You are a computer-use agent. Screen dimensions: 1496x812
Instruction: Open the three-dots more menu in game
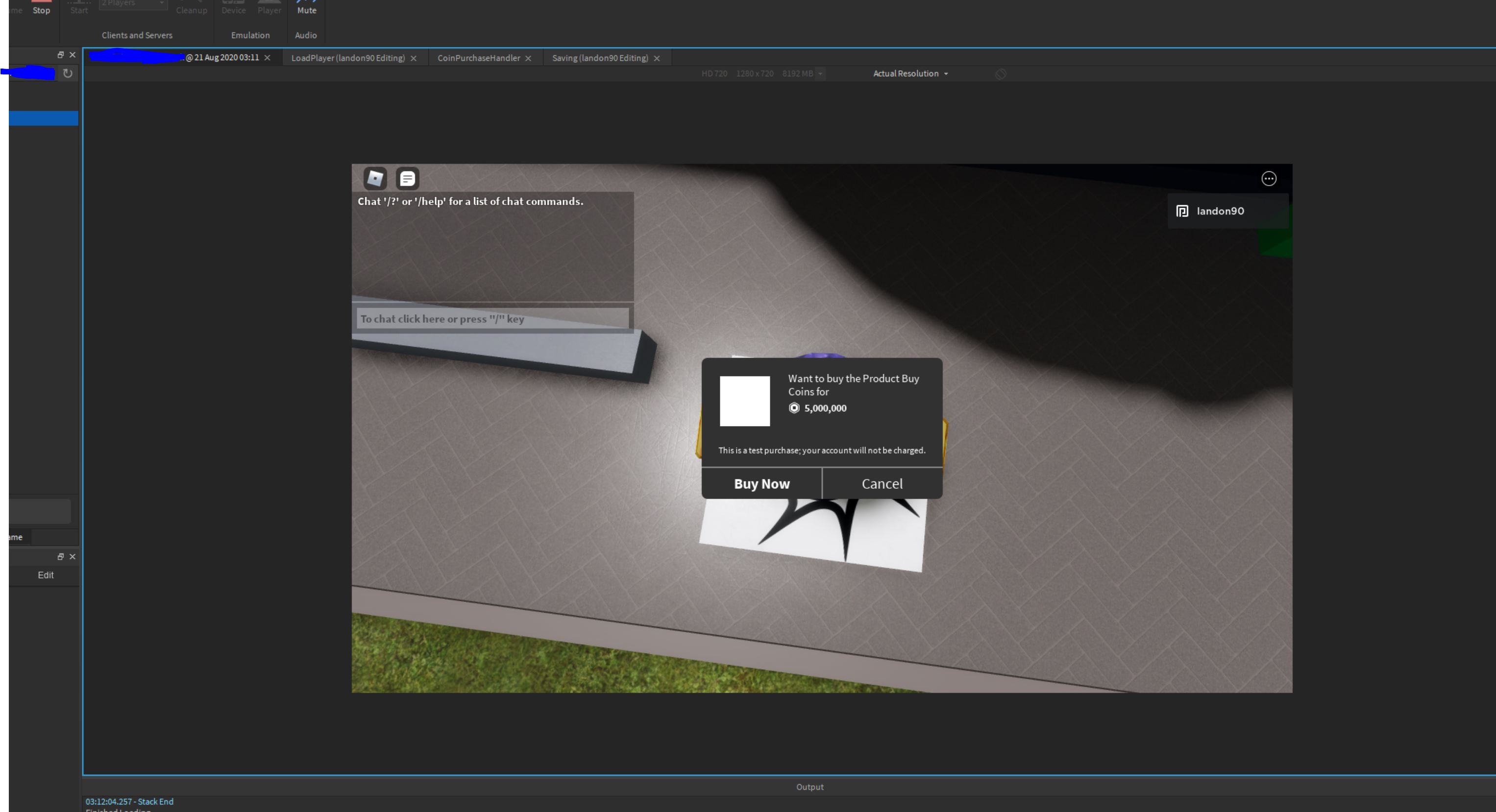point(1268,179)
